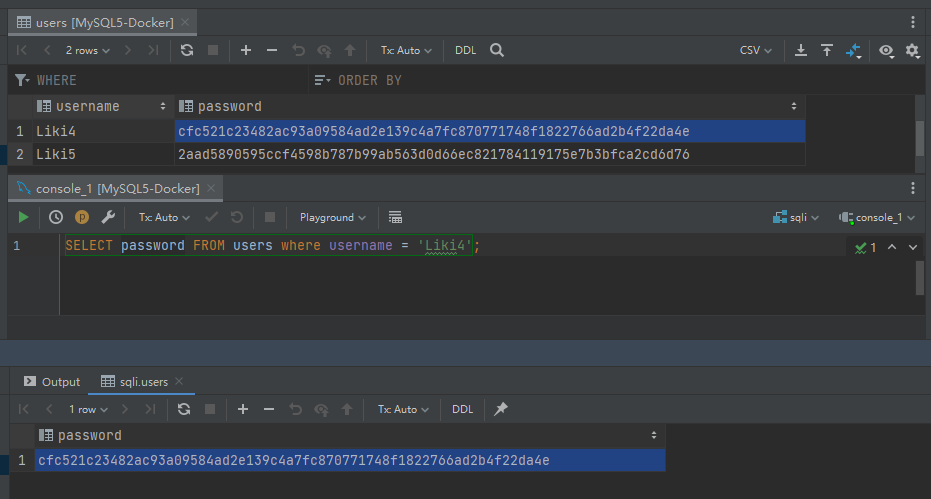Toggle view eye icon in users toolbar
The height and width of the screenshot is (499, 931).
point(886,50)
